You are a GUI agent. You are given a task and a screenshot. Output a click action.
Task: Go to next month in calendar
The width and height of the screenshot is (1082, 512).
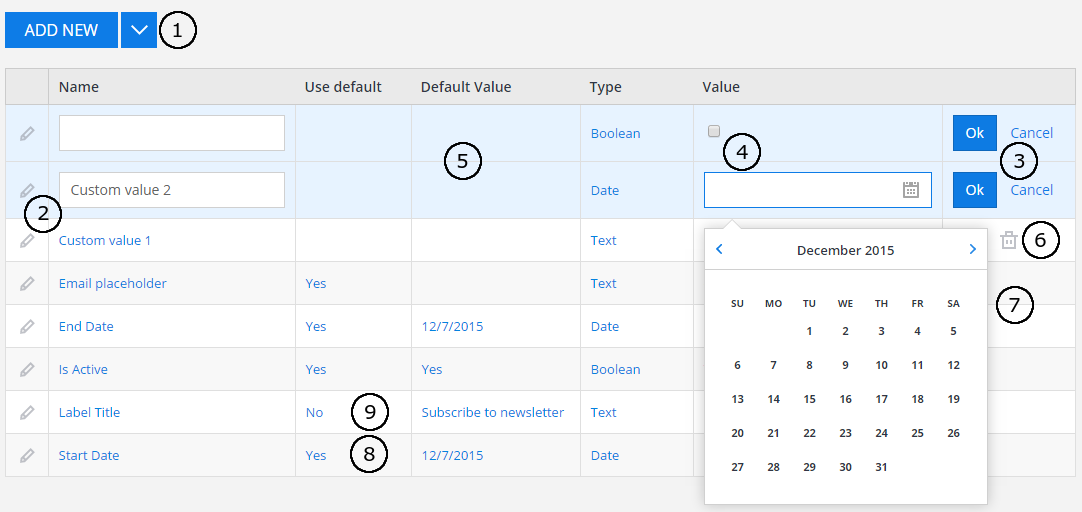[x=972, y=250]
